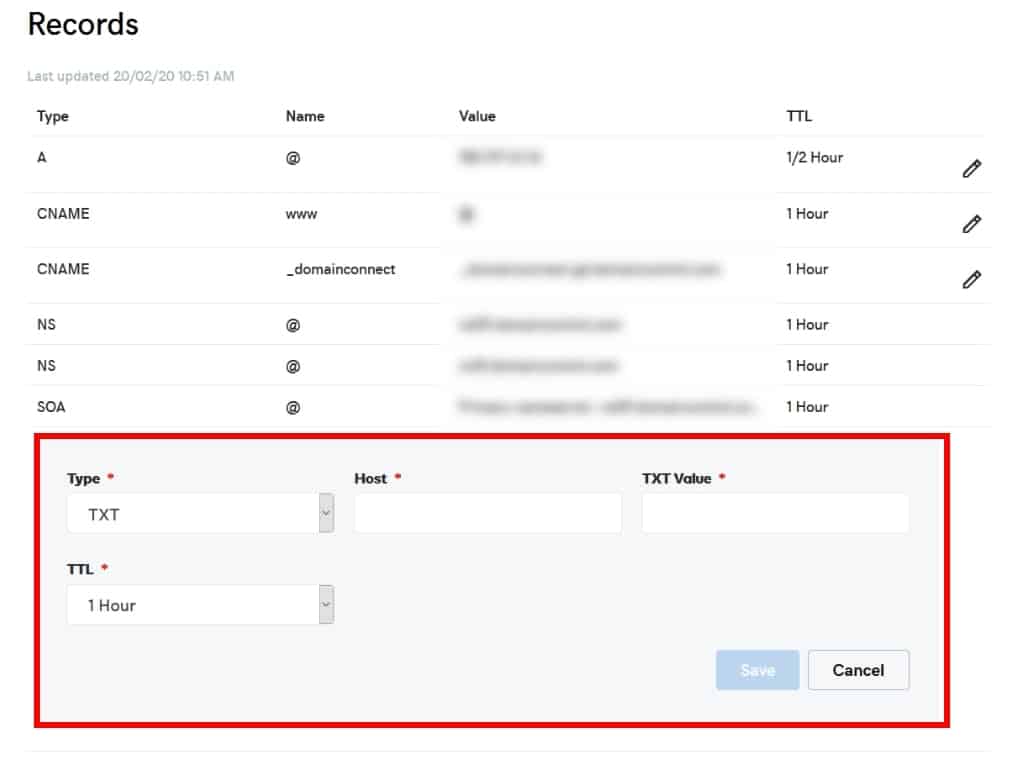This screenshot has height=768, width=1024.
Task: Expand the TTL dropdown set to 1 Hour
Action: pos(200,605)
